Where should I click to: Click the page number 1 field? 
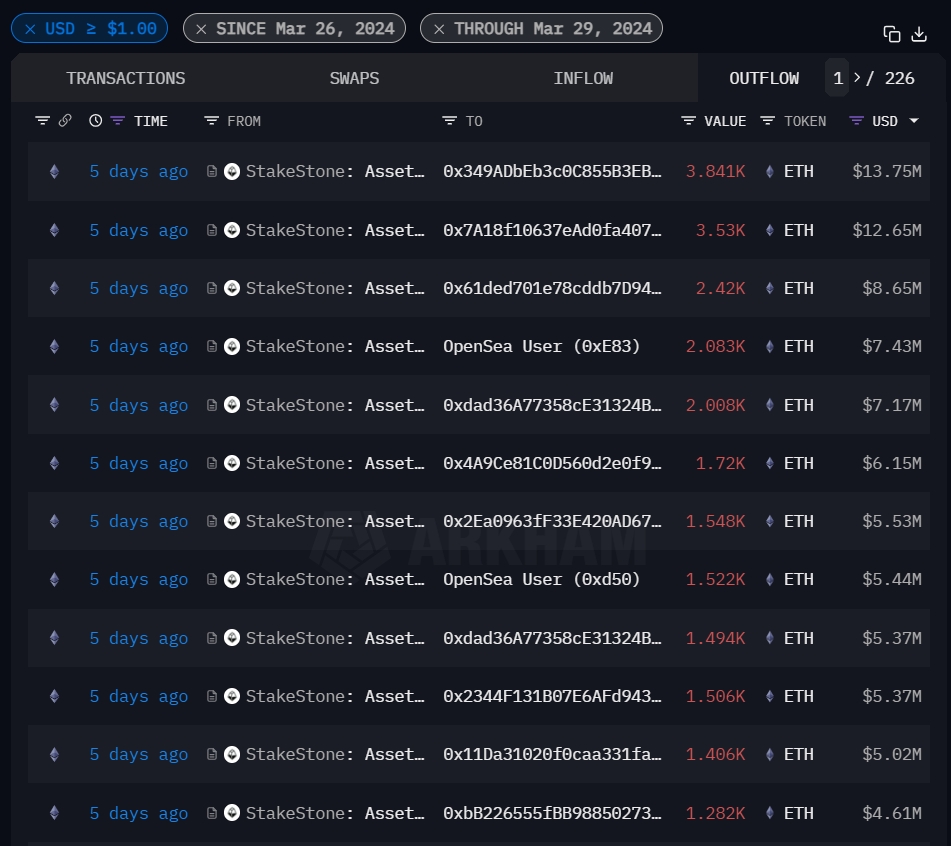coord(838,78)
